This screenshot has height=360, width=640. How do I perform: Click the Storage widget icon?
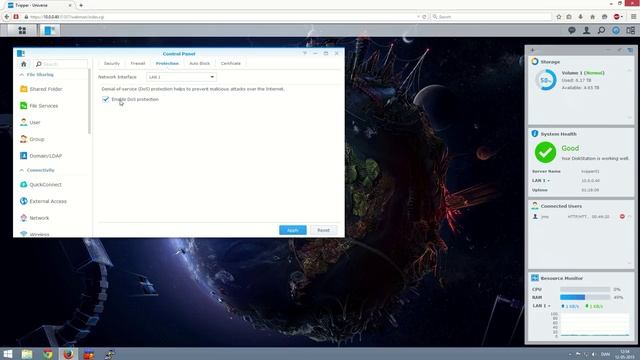point(535,62)
